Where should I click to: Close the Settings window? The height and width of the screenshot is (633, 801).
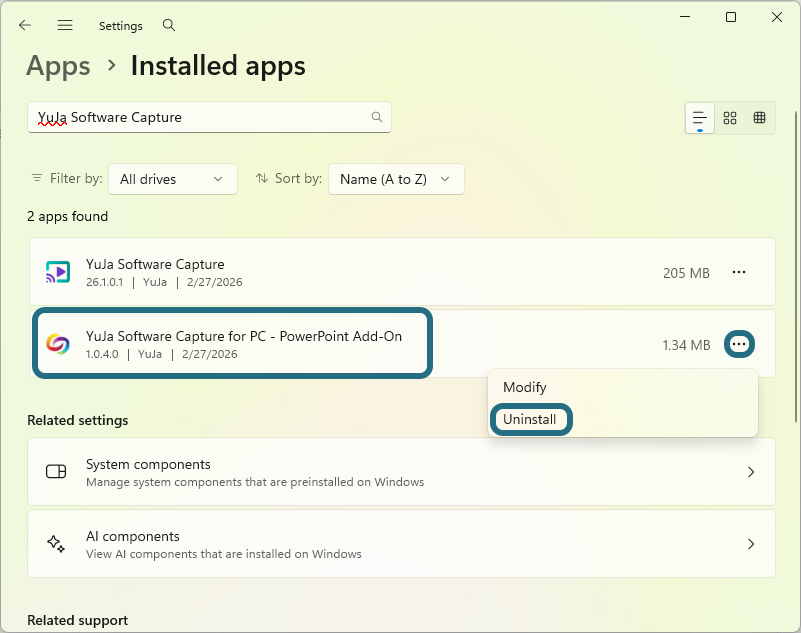pyautogui.click(x=776, y=17)
